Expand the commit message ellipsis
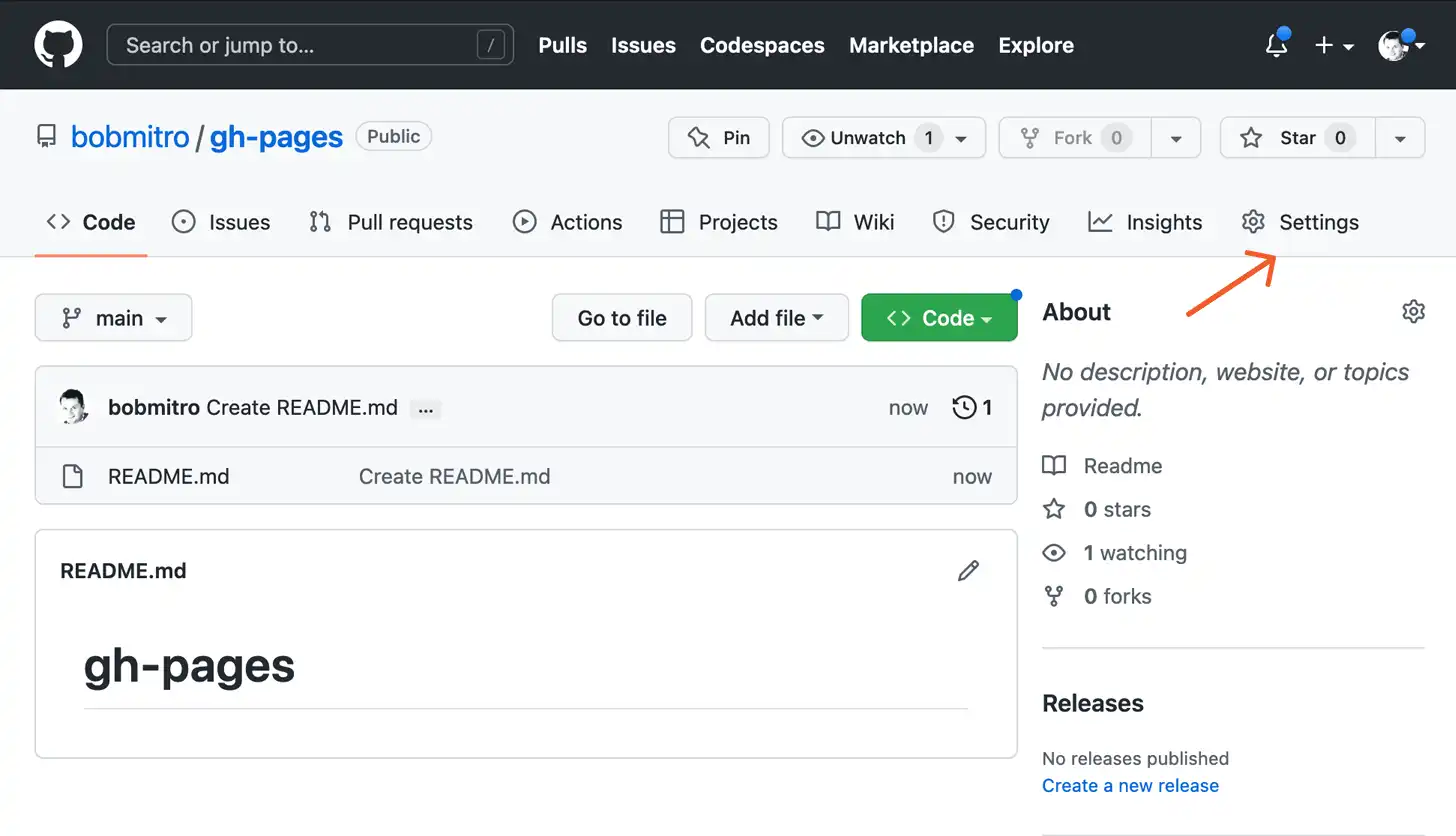Screen dimensions: 1456x836 pyautogui.click(x=426, y=409)
